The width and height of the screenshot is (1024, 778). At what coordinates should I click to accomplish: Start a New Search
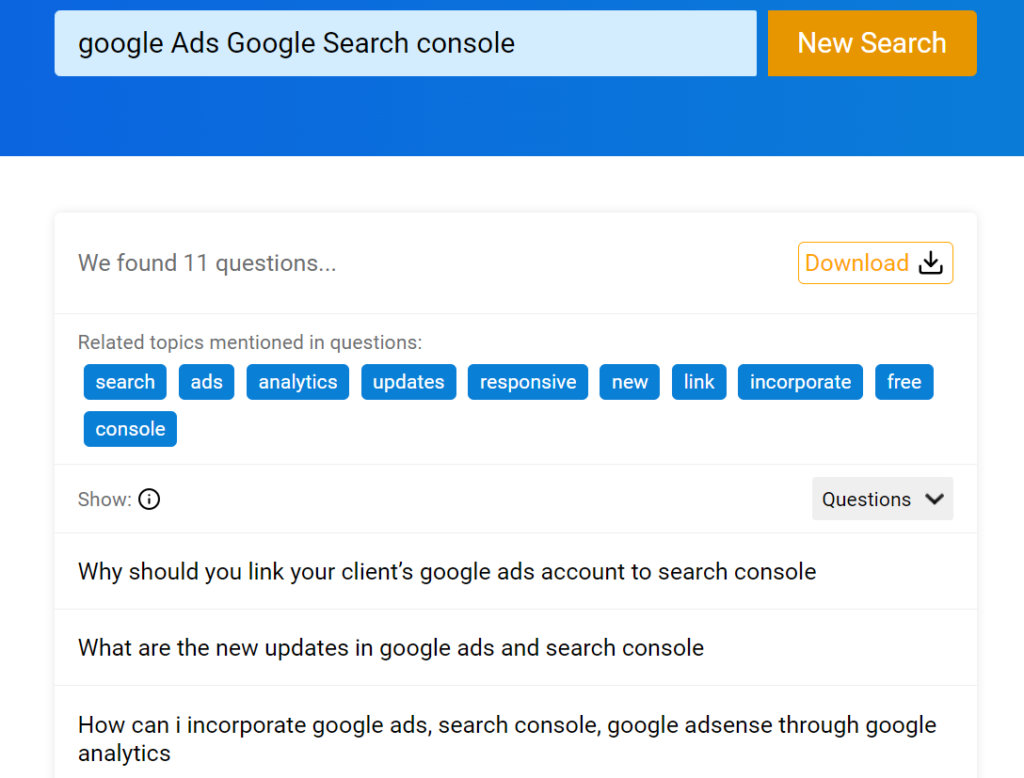[x=872, y=43]
